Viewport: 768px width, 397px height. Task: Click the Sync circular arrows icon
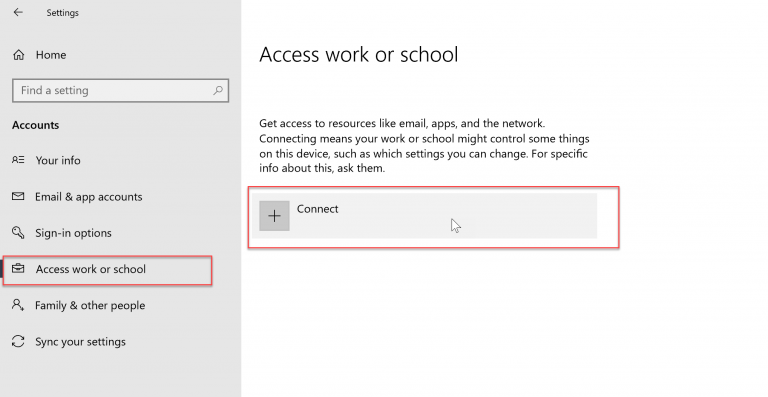(x=18, y=341)
